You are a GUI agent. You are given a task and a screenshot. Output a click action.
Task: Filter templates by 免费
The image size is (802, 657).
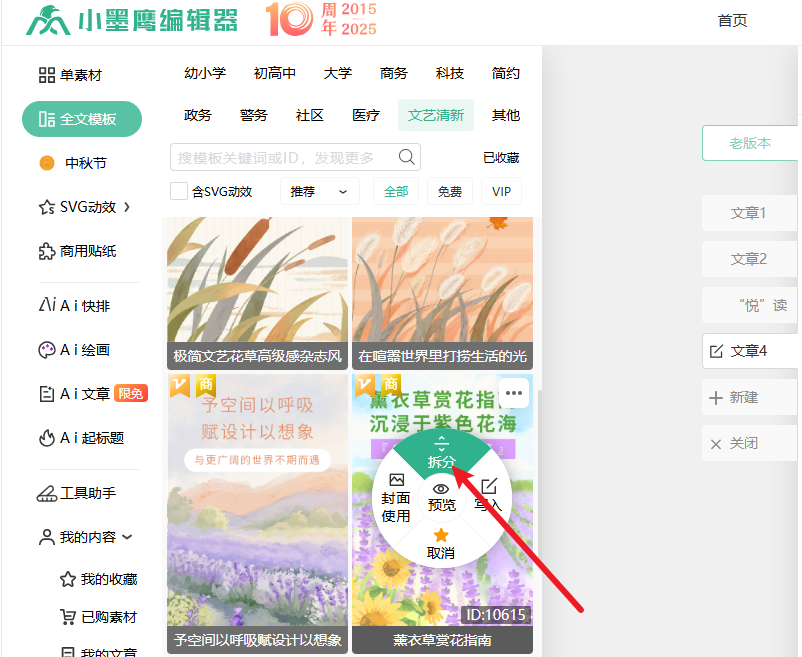450,191
